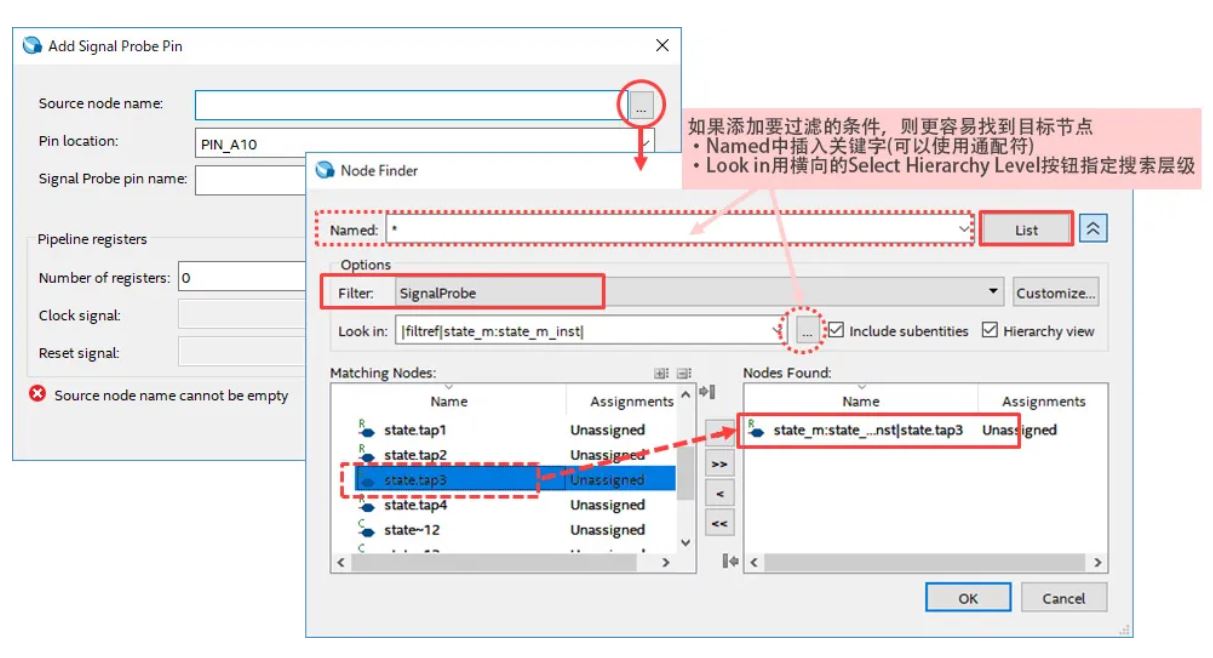Click remove all nodes '<<' button
The image size is (1213, 658).
click(719, 522)
